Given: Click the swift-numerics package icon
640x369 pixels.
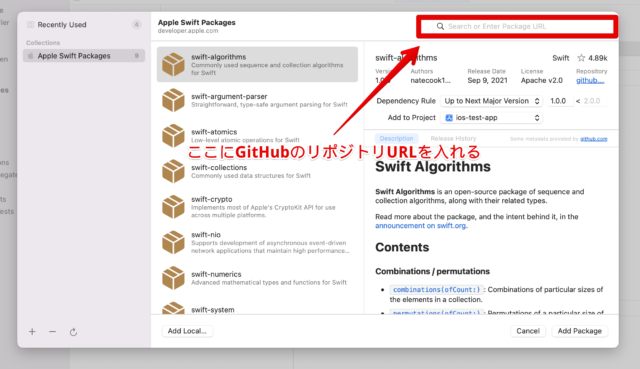Looking at the screenshot, I should point(173,278).
